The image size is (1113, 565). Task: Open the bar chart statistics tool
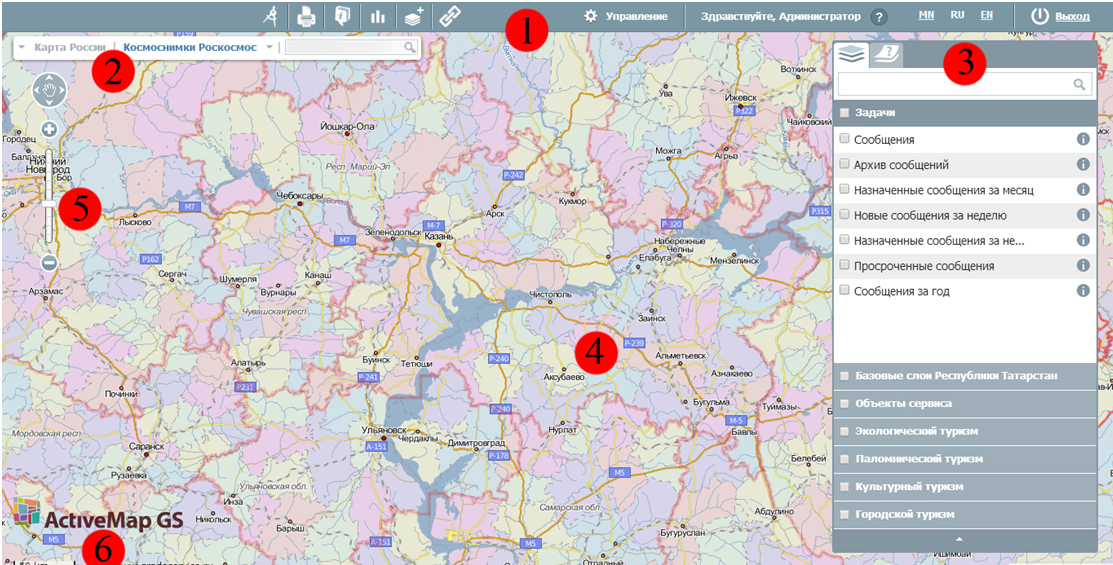pyautogui.click(x=378, y=16)
